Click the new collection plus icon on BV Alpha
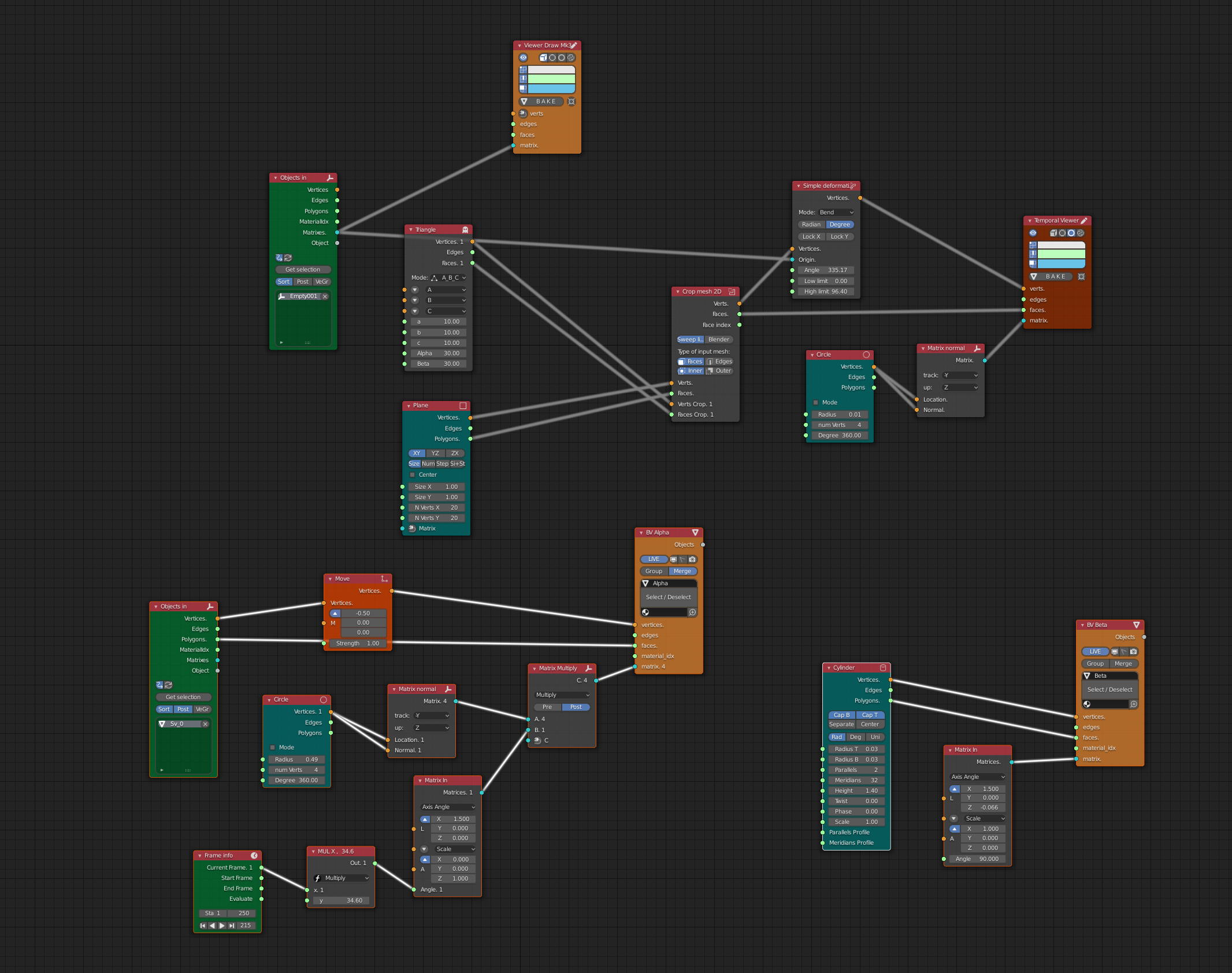Image resolution: width=1232 pixels, height=973 pixels. click(x=692, y=611)
